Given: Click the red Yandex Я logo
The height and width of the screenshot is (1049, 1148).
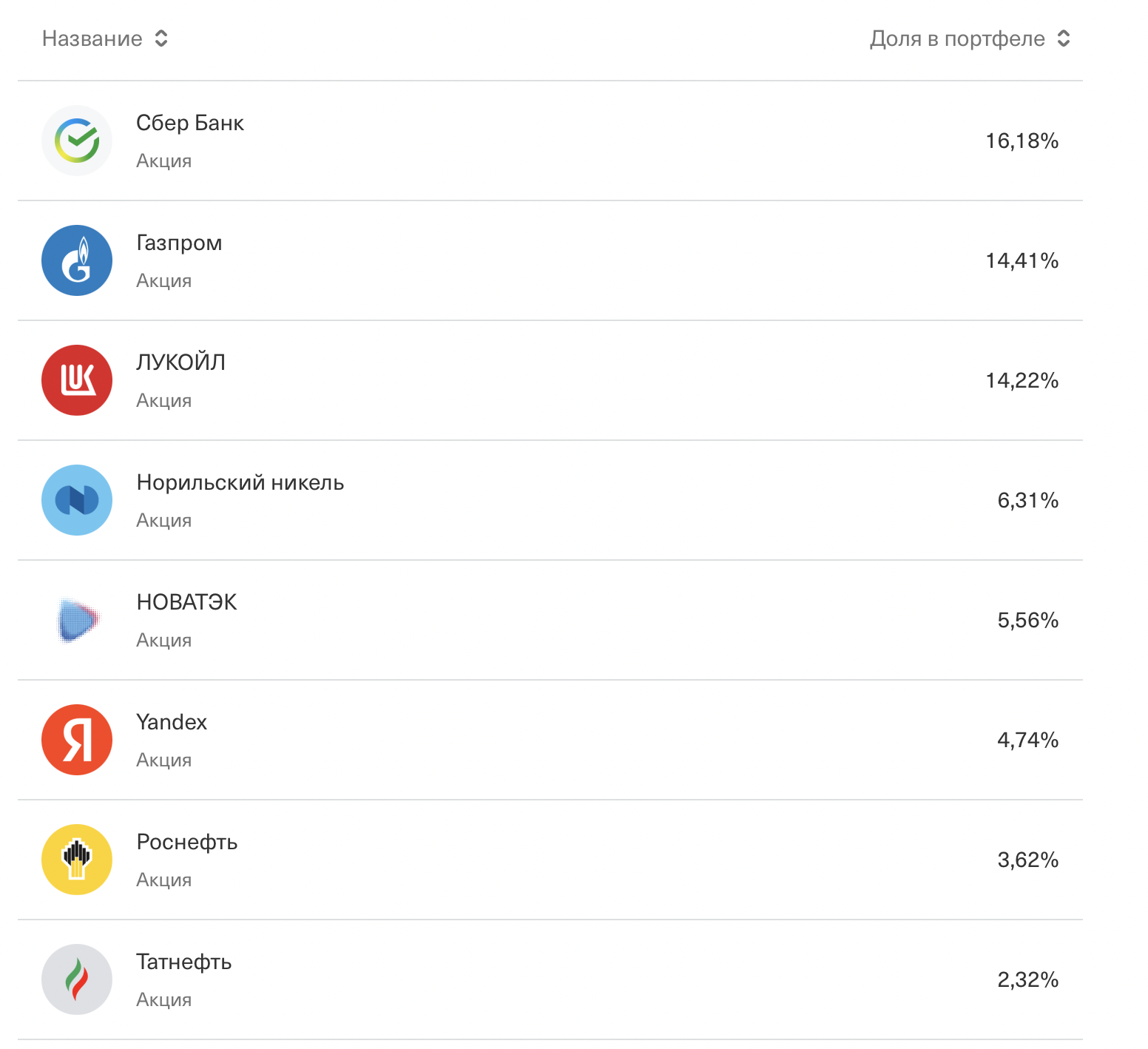Looking at the screenshot, I should [77, 740].
